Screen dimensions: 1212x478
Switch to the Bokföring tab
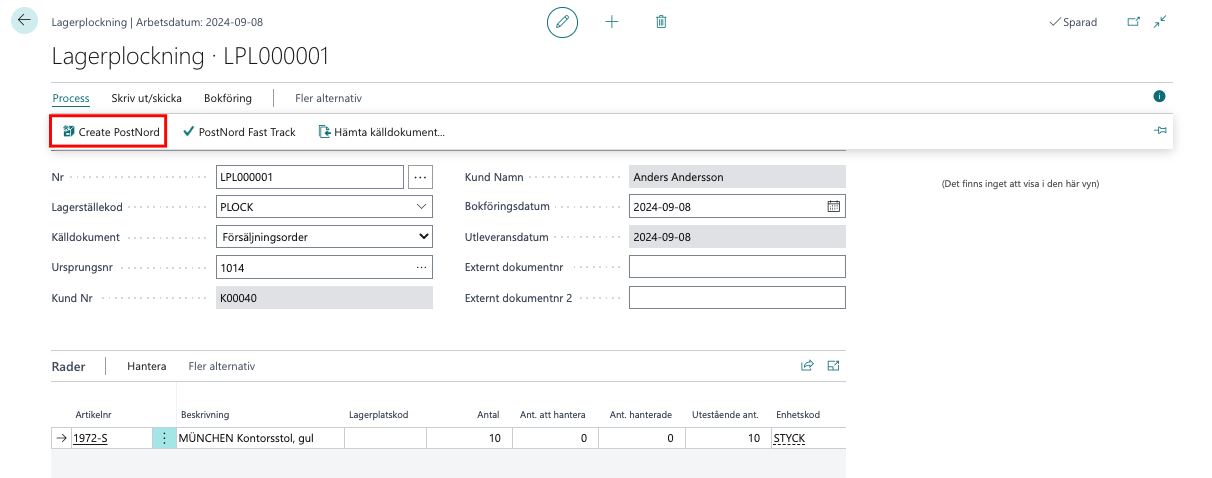coord(227,98)
